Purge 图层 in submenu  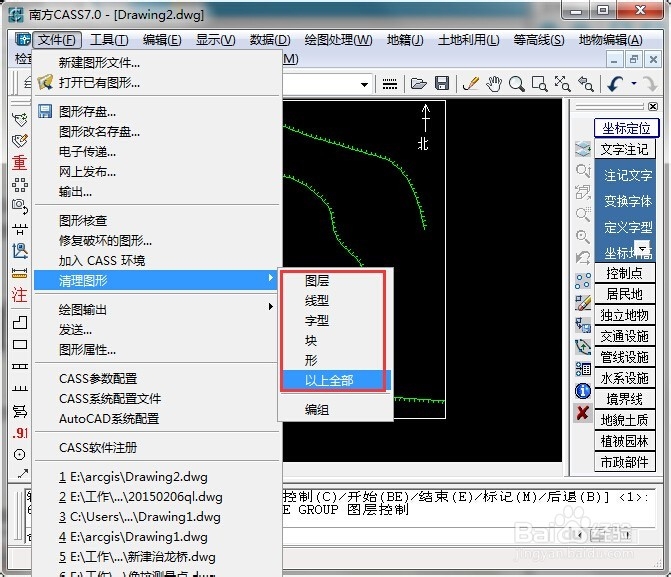[336, 281]
